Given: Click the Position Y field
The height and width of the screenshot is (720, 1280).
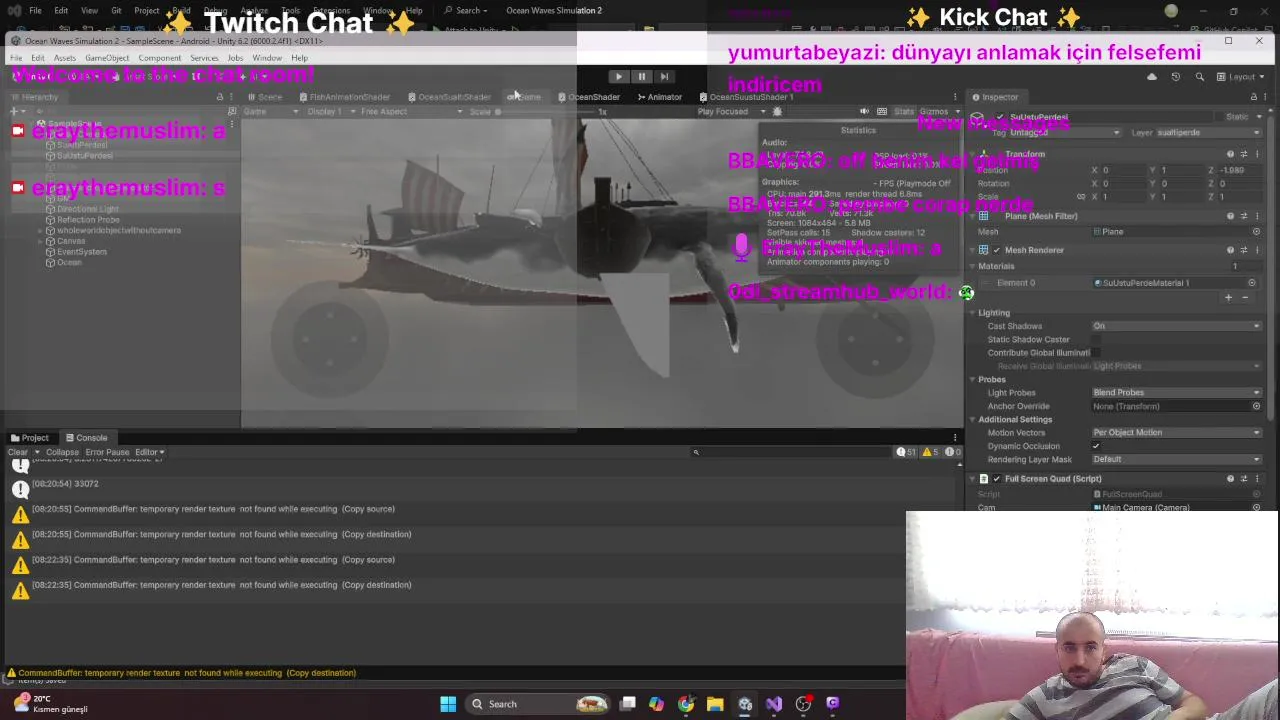Looking at the screenshot, I should click(1183, 170).
